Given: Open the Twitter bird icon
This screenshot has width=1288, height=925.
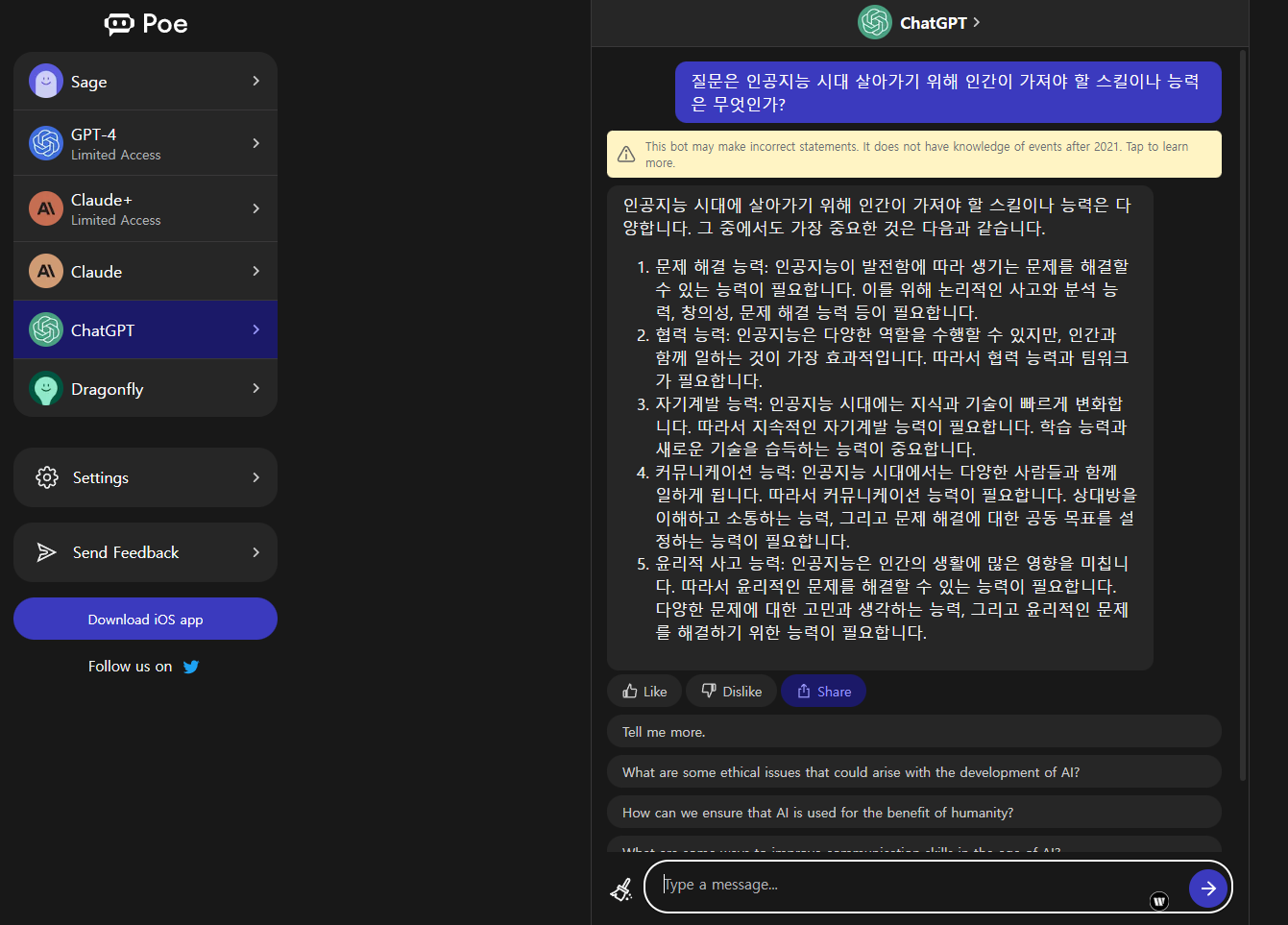Looking at the screenshot, I should [191, 667].
